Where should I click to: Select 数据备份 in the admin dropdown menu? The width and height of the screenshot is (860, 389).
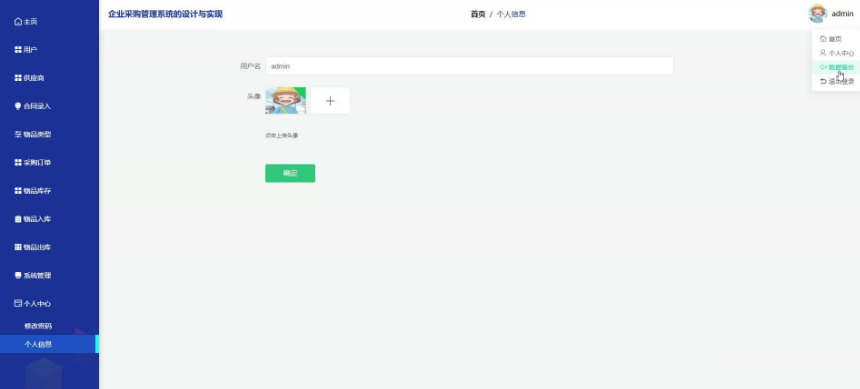[836, 67]
